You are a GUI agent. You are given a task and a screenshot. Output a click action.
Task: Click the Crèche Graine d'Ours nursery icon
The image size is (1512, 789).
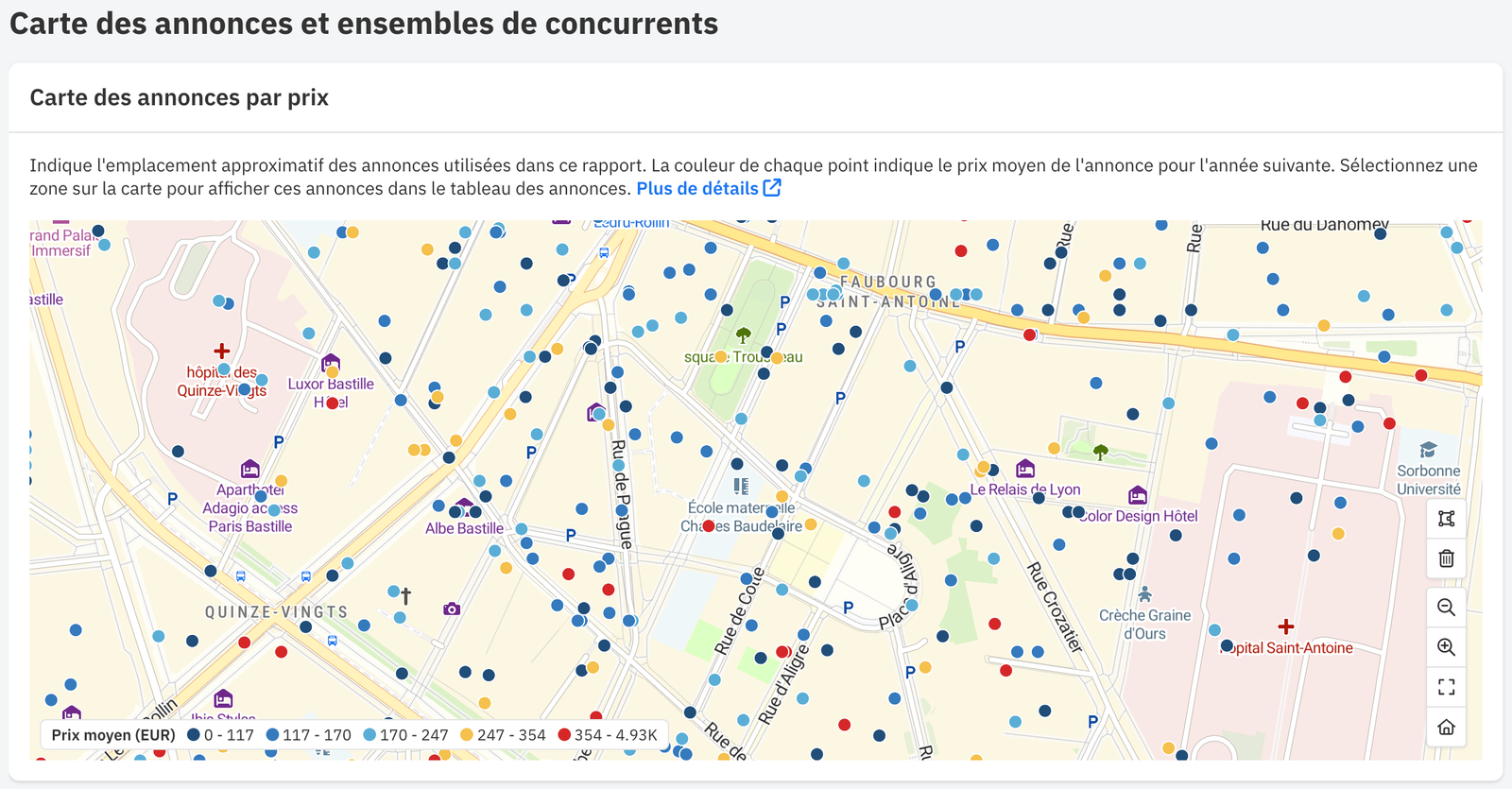[1144, 594]
